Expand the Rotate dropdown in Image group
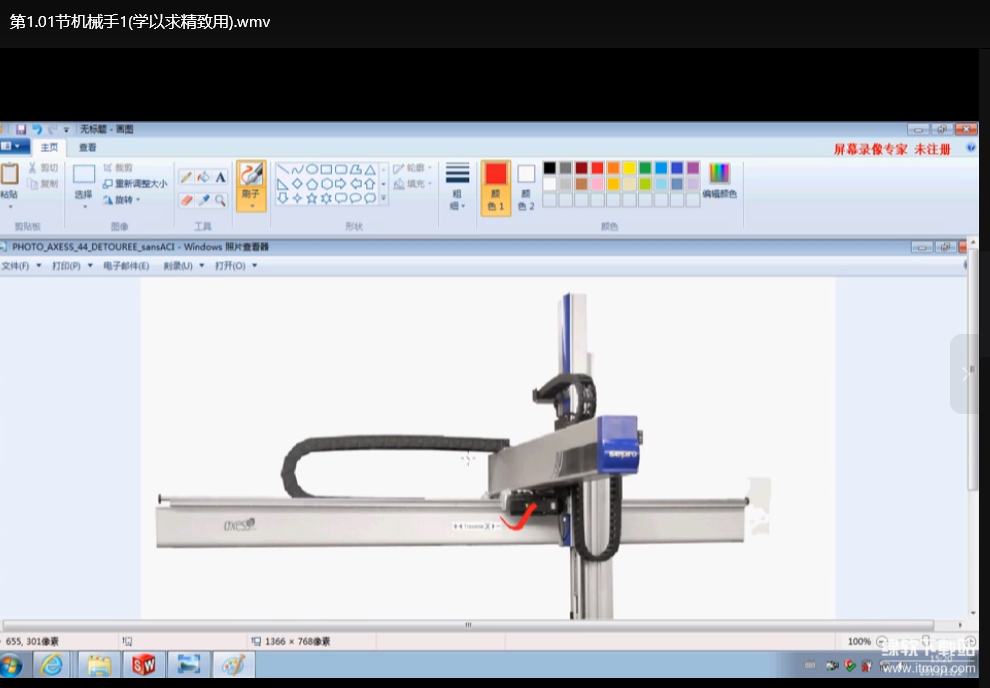 126,200
